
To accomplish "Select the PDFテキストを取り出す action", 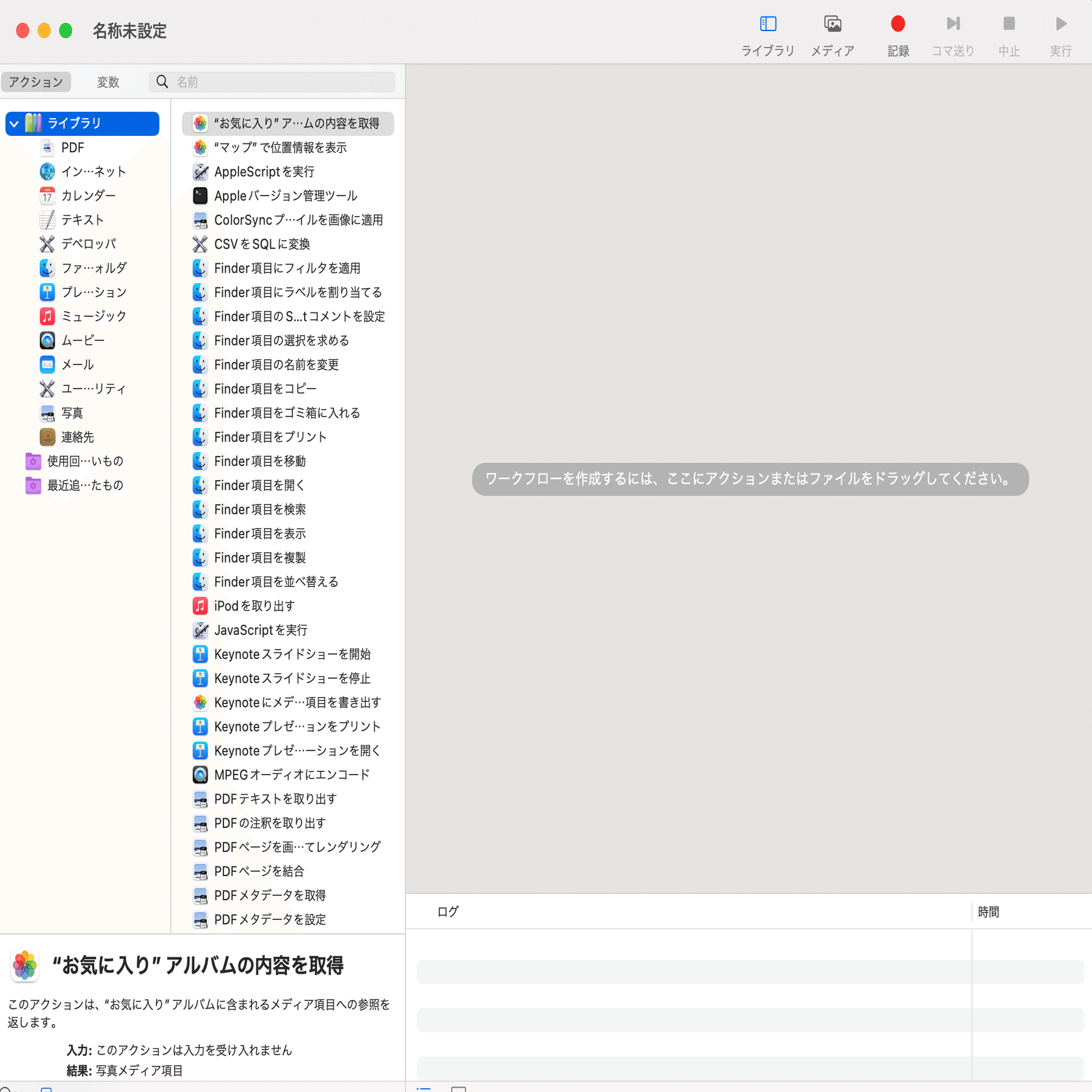I will pyautogui.click(x=288, y=799).
